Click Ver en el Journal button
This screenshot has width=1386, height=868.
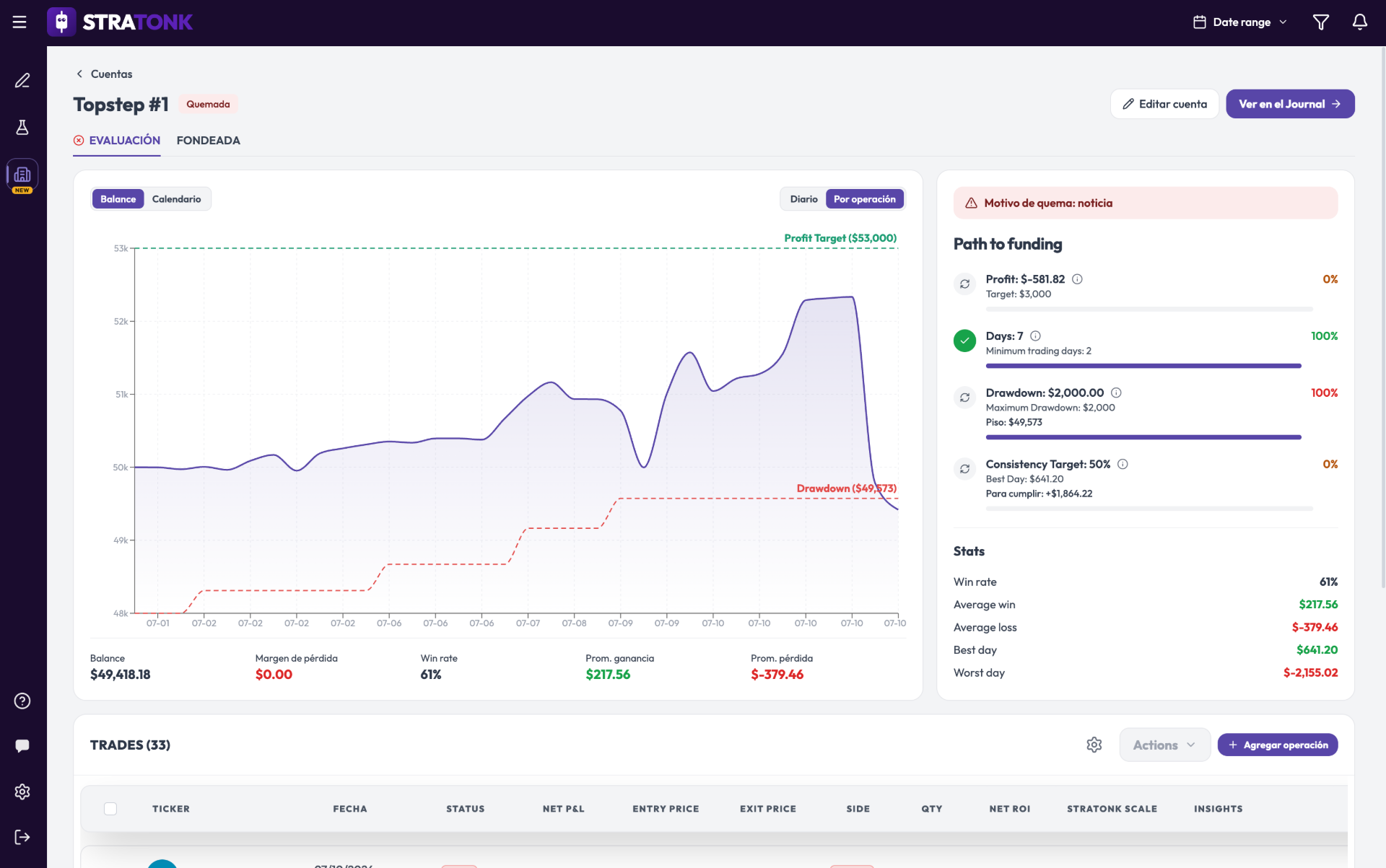(1290, 104)
